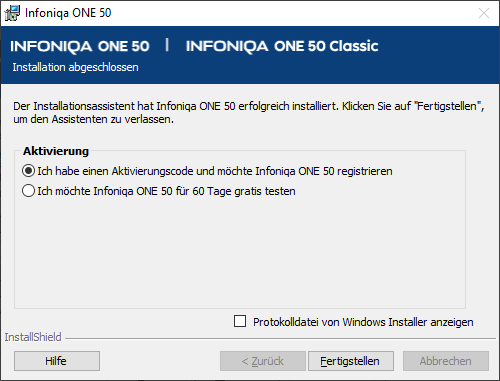Click the disabled Zurück button
Image resolution: width=500 pixels, height=381 pixels.
[x=263, y=361]
